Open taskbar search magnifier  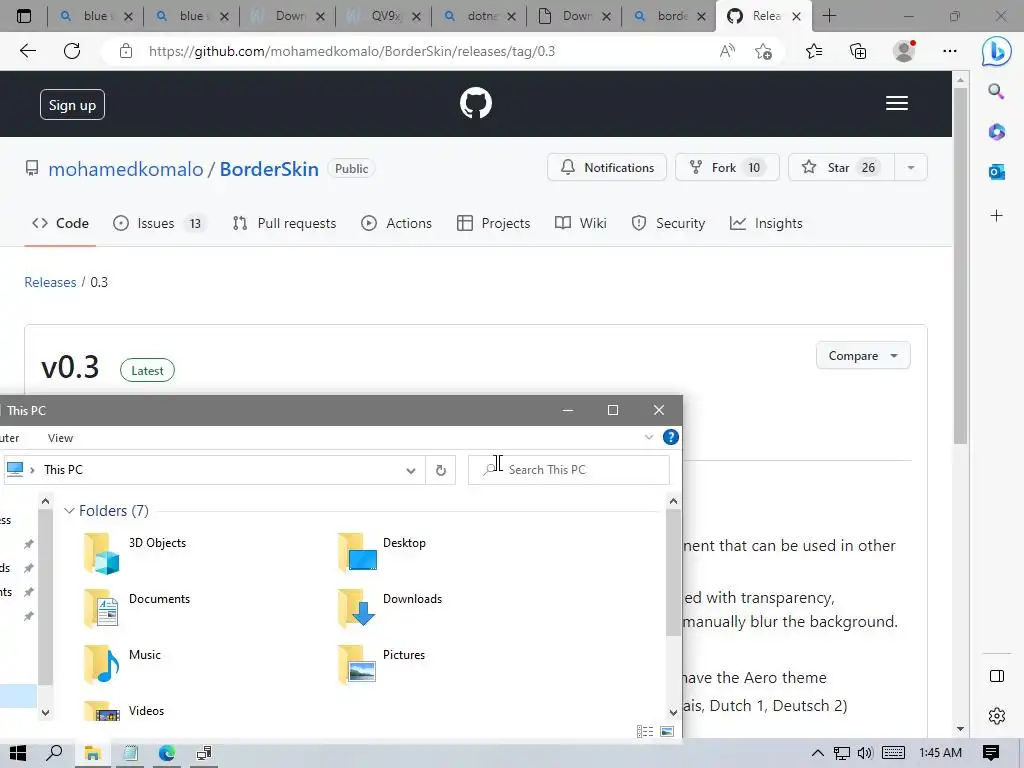(x=55, y=753)
